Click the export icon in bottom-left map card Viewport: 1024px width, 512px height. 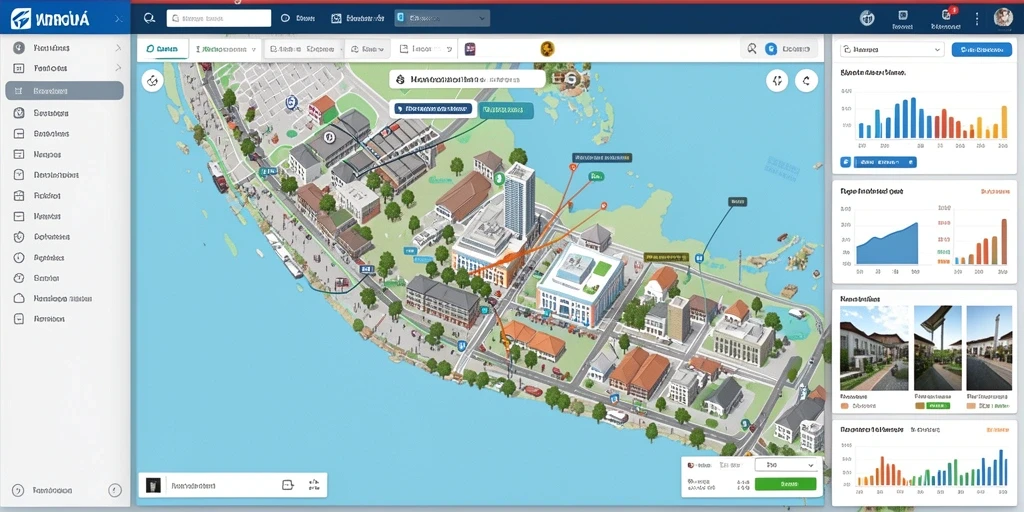coord(287,485)
